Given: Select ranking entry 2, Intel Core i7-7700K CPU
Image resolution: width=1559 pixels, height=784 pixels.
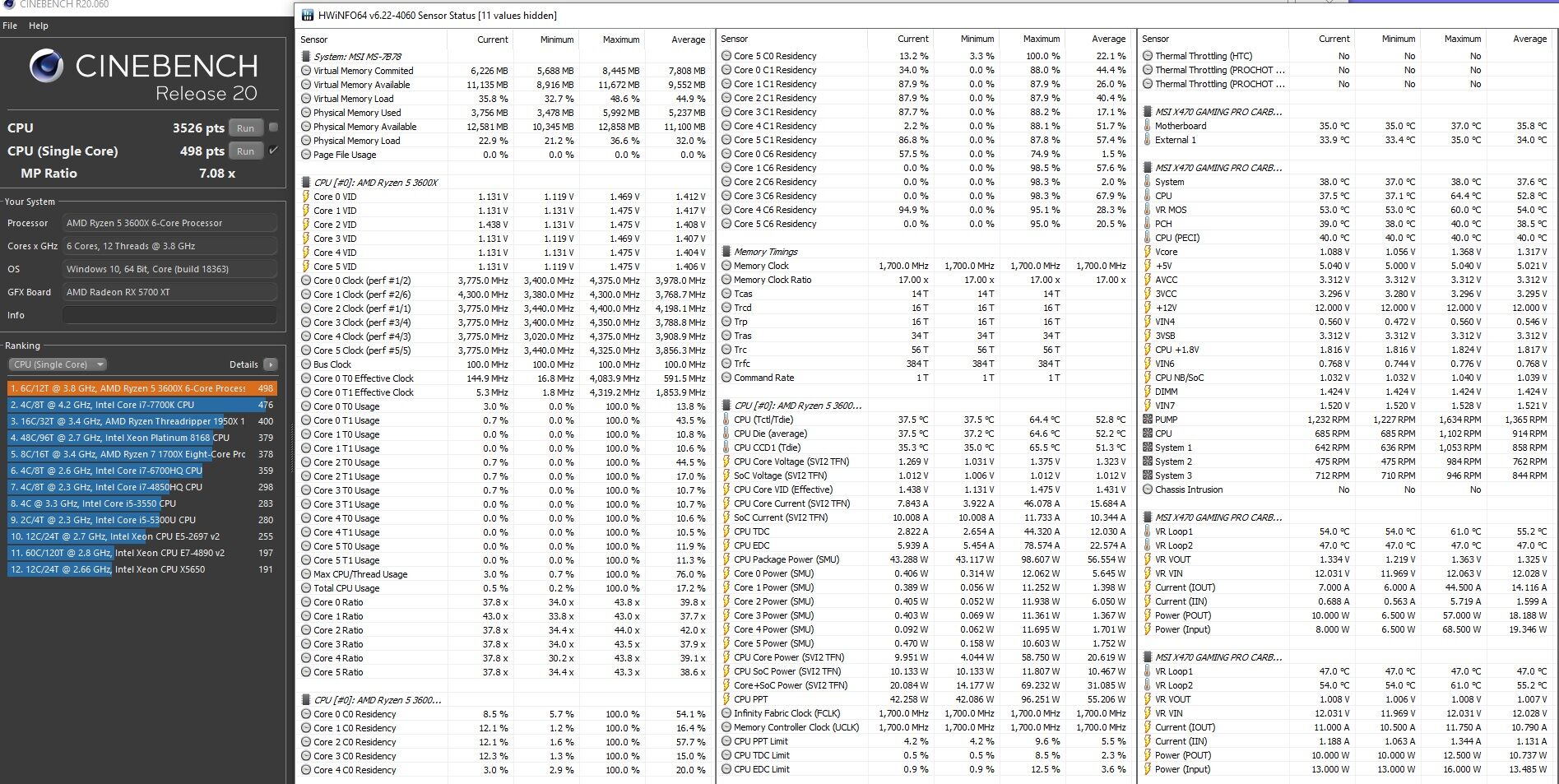Looking at the screenshot, I should click(x=142, y=405).
